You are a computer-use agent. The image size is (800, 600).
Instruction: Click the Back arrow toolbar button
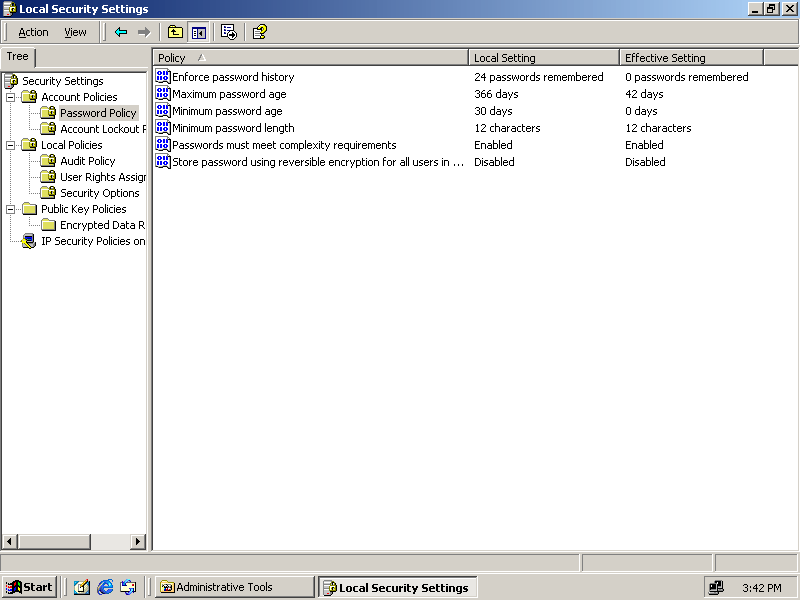121,32
